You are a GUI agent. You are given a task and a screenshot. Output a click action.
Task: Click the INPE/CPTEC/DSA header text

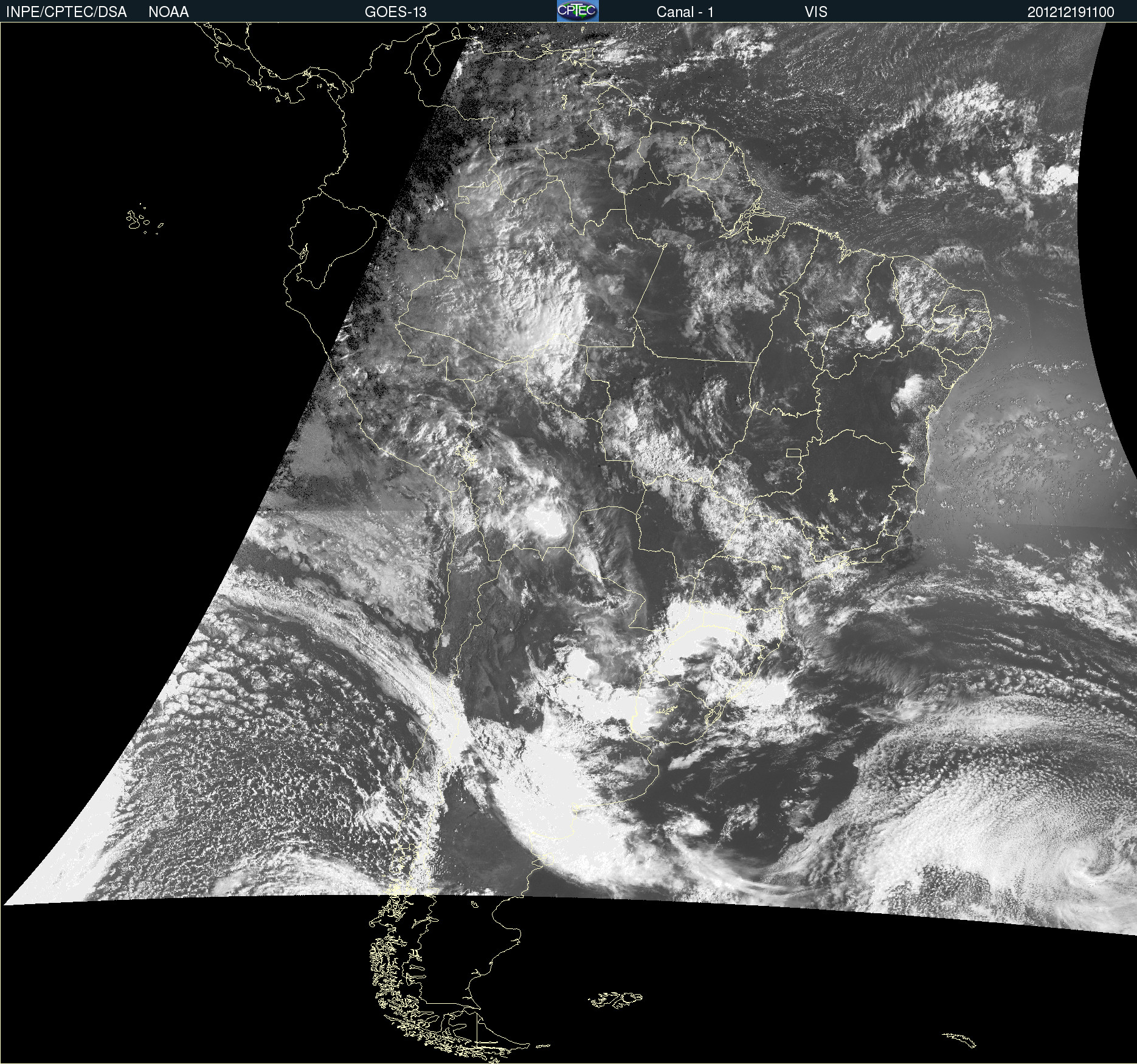click(x=66, y=12)
